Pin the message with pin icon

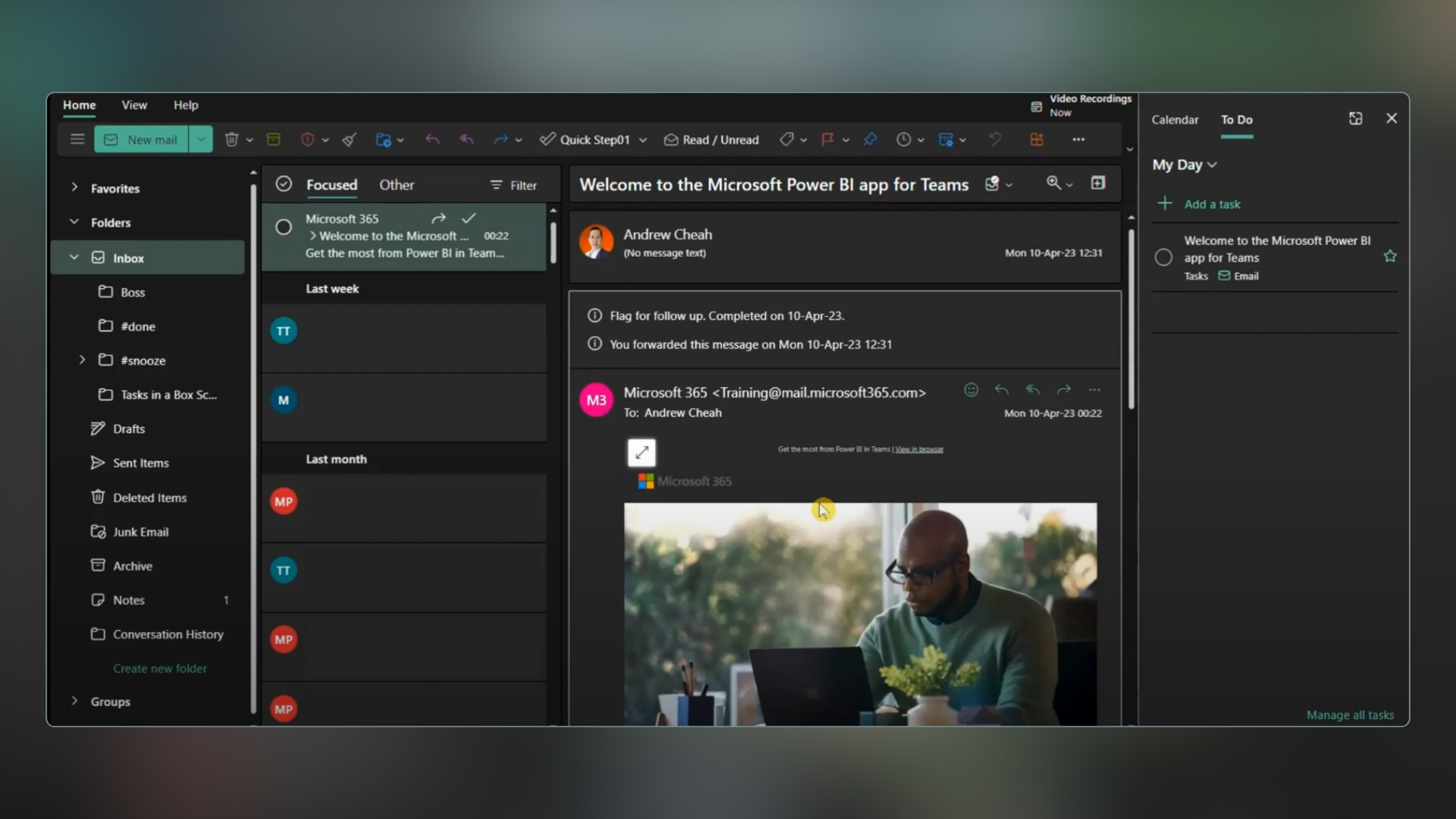click(x=871, y=140)
